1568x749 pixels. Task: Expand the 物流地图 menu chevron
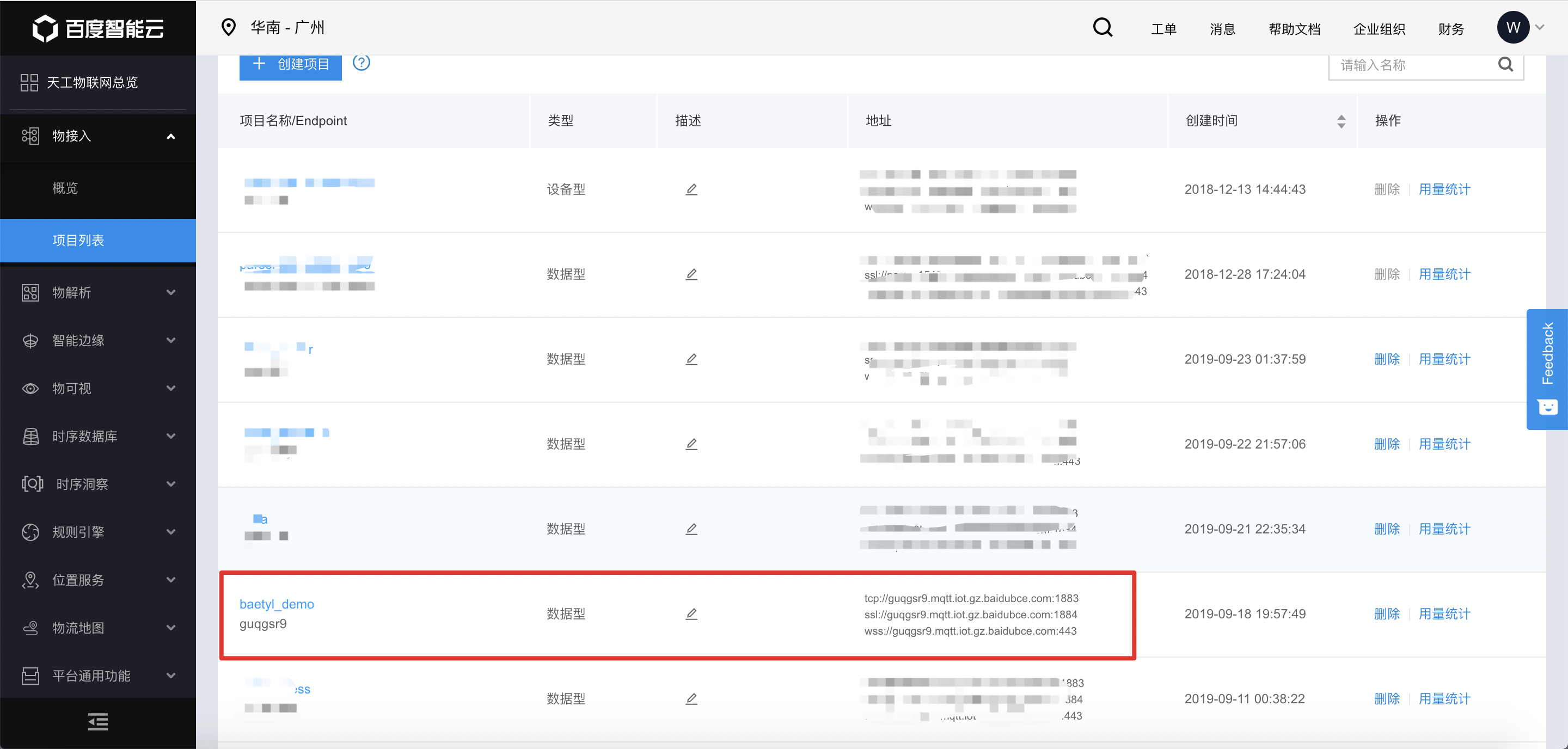point(171,628)
